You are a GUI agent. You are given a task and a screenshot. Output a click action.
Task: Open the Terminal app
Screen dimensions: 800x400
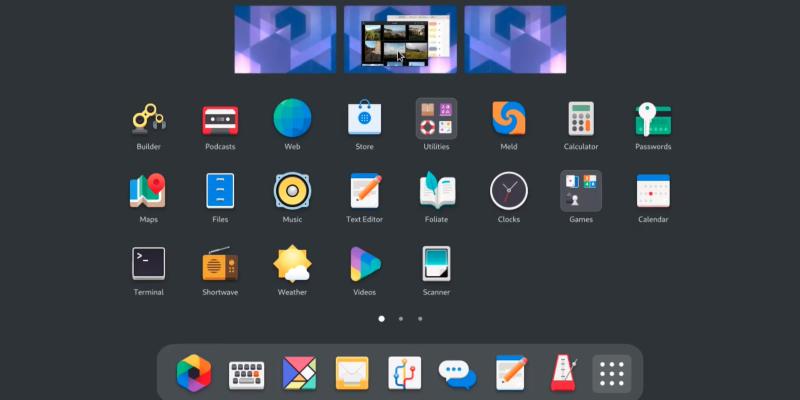(148, 264)
